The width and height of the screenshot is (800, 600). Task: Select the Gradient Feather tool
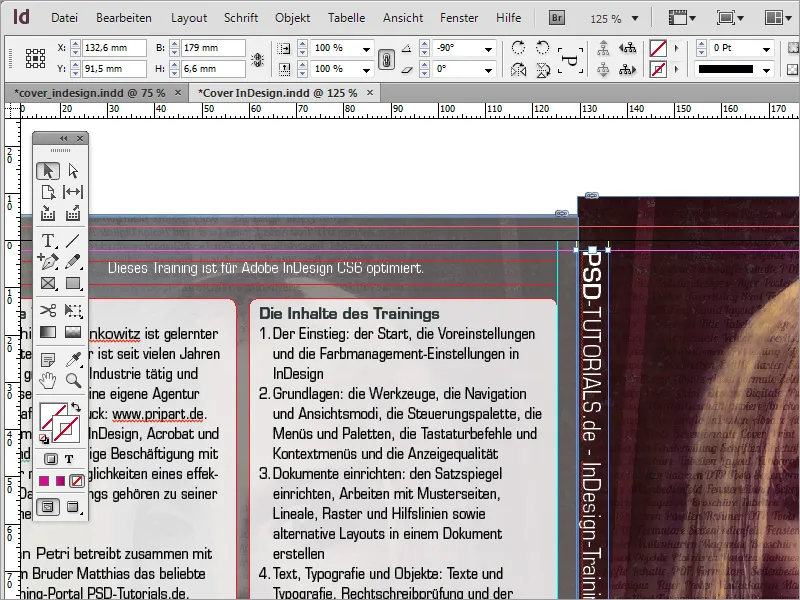point(73,332)
